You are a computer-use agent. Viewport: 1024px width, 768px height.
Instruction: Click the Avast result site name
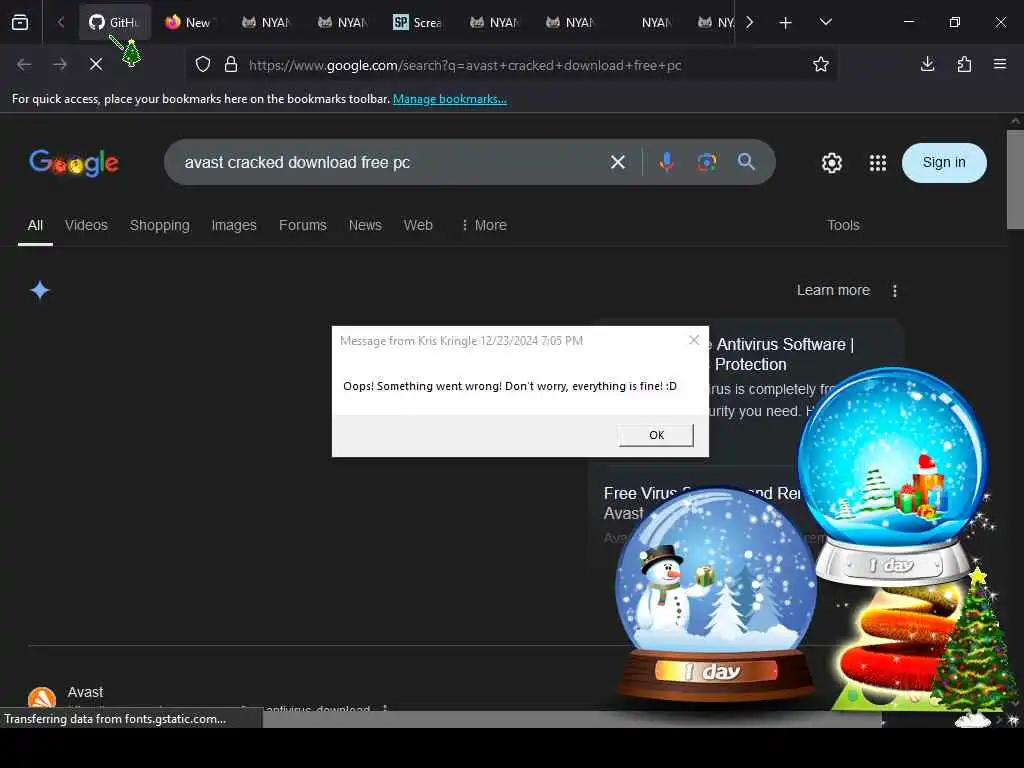pyautogui.click(x=85, y=692)
